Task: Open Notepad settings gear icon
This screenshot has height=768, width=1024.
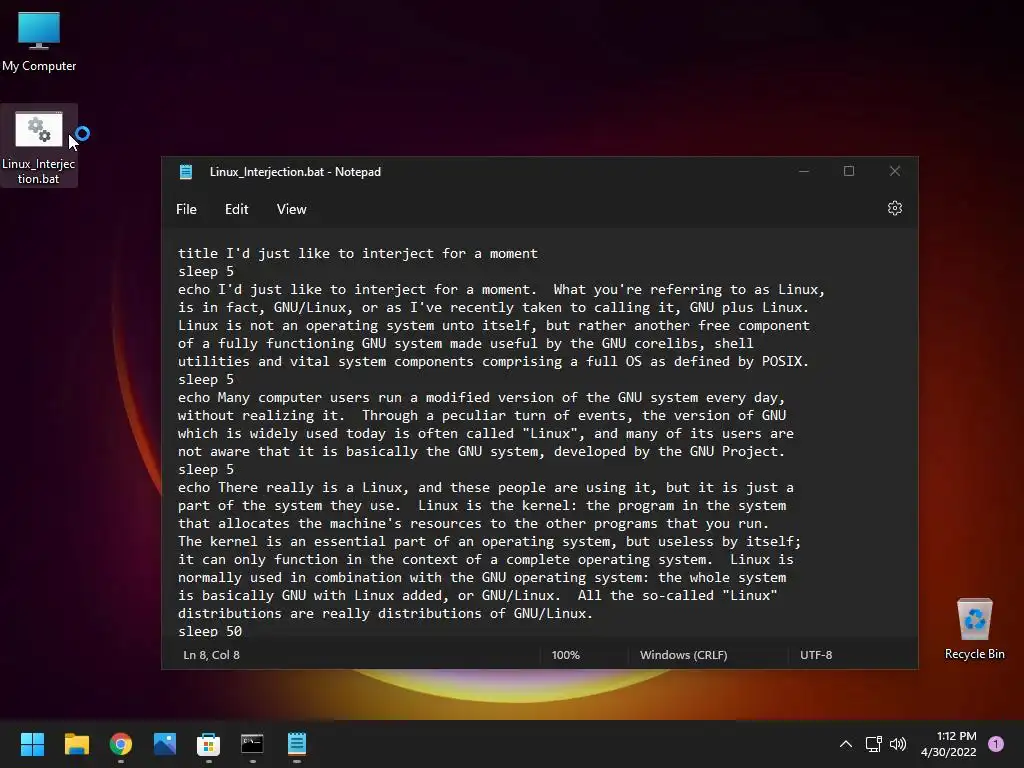Action: (x=895, y=208)
